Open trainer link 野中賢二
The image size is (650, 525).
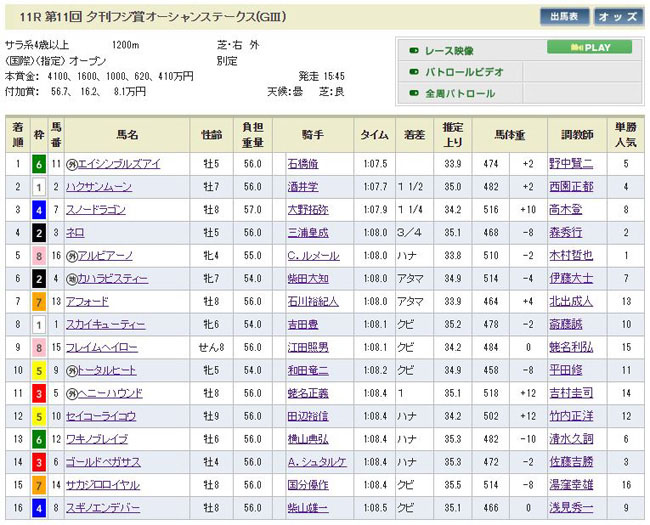pos(572,164)
